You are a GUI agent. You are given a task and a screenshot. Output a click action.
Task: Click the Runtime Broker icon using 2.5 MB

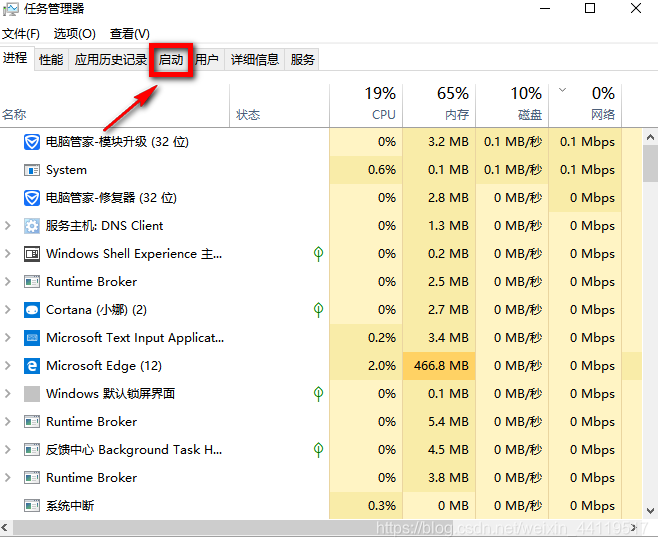tap(32, 282)
